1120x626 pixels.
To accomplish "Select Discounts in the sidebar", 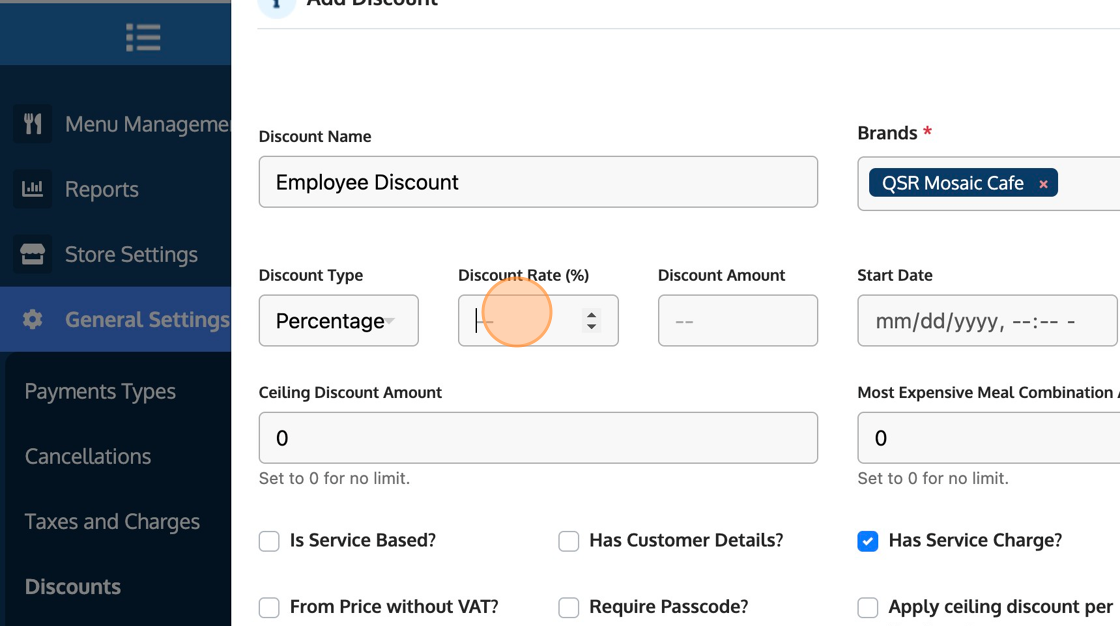I will pos(73,586).
